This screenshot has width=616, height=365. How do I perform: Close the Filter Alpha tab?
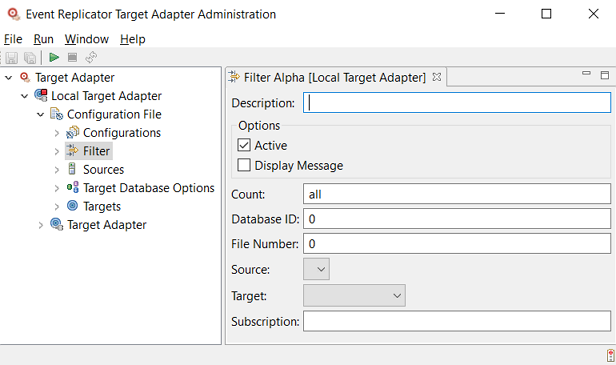tap(436, 77)
